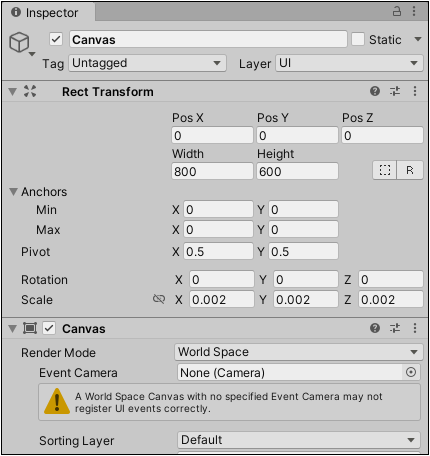Click the Width field showing 800

pos(212,171)
